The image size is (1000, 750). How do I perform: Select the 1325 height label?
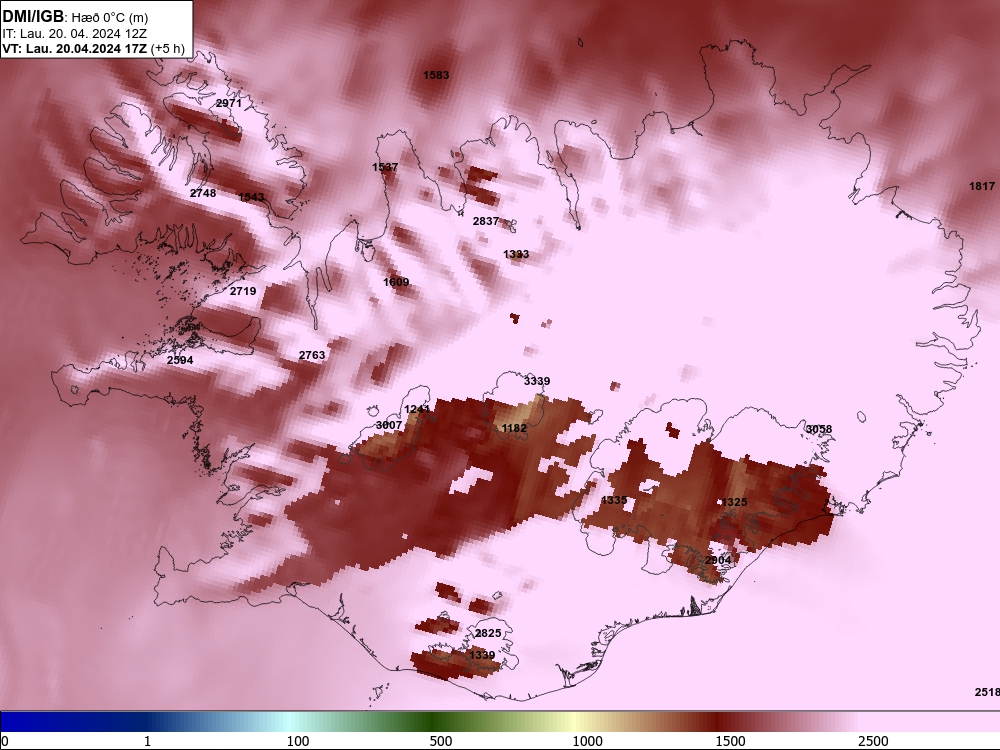click(x=733, y=503)
